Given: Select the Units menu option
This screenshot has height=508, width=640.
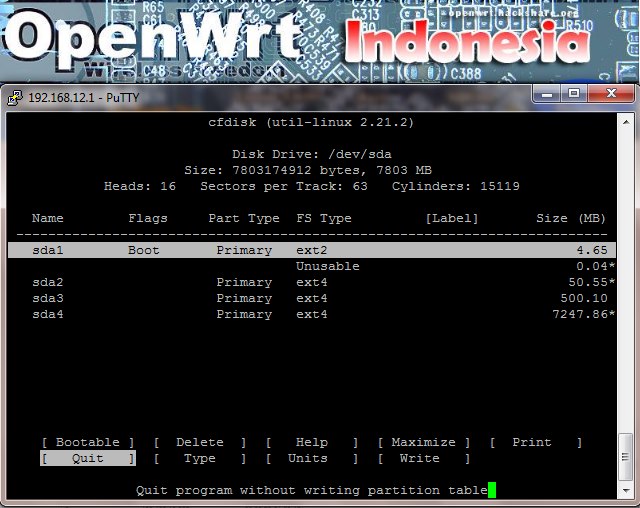Looking at the screenshot, I should tap(312, 458).
